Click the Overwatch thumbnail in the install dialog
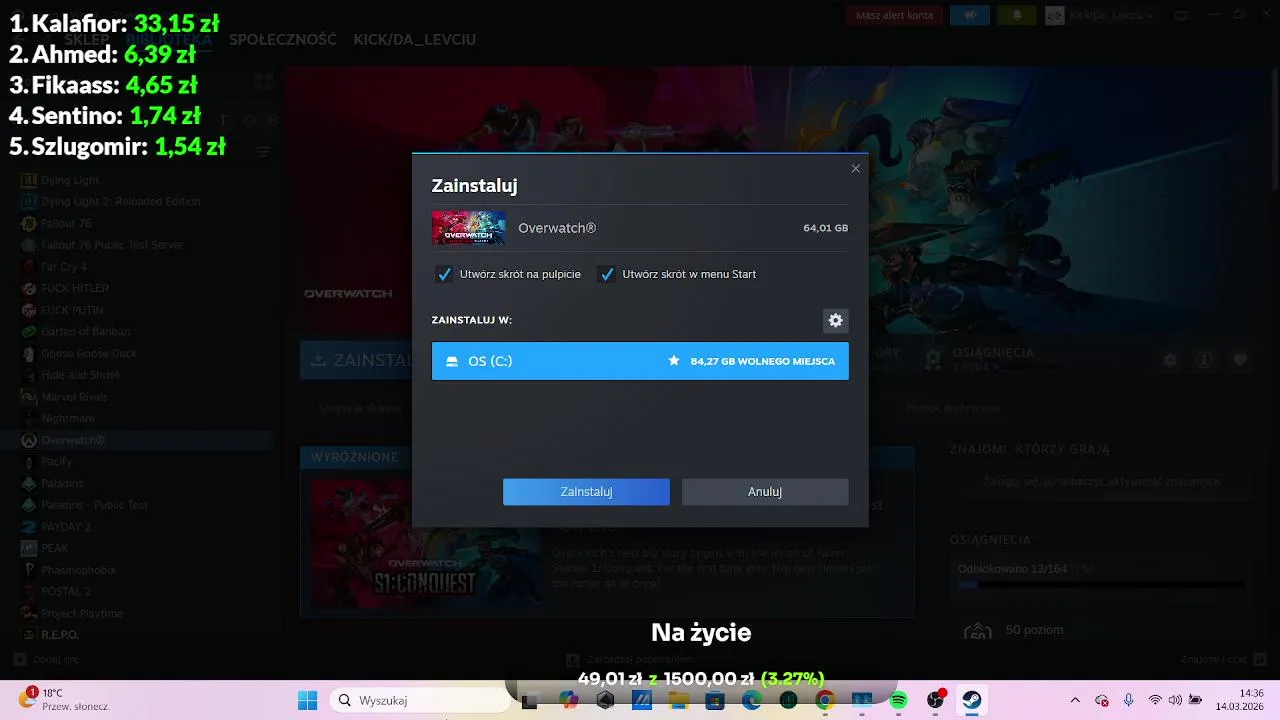Screen dimensions: 1280x720 click(x=468, y=228)
